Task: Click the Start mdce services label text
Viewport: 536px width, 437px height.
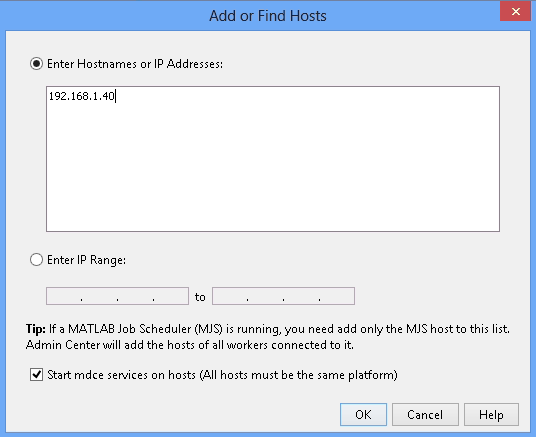Action: coord(222,375)
